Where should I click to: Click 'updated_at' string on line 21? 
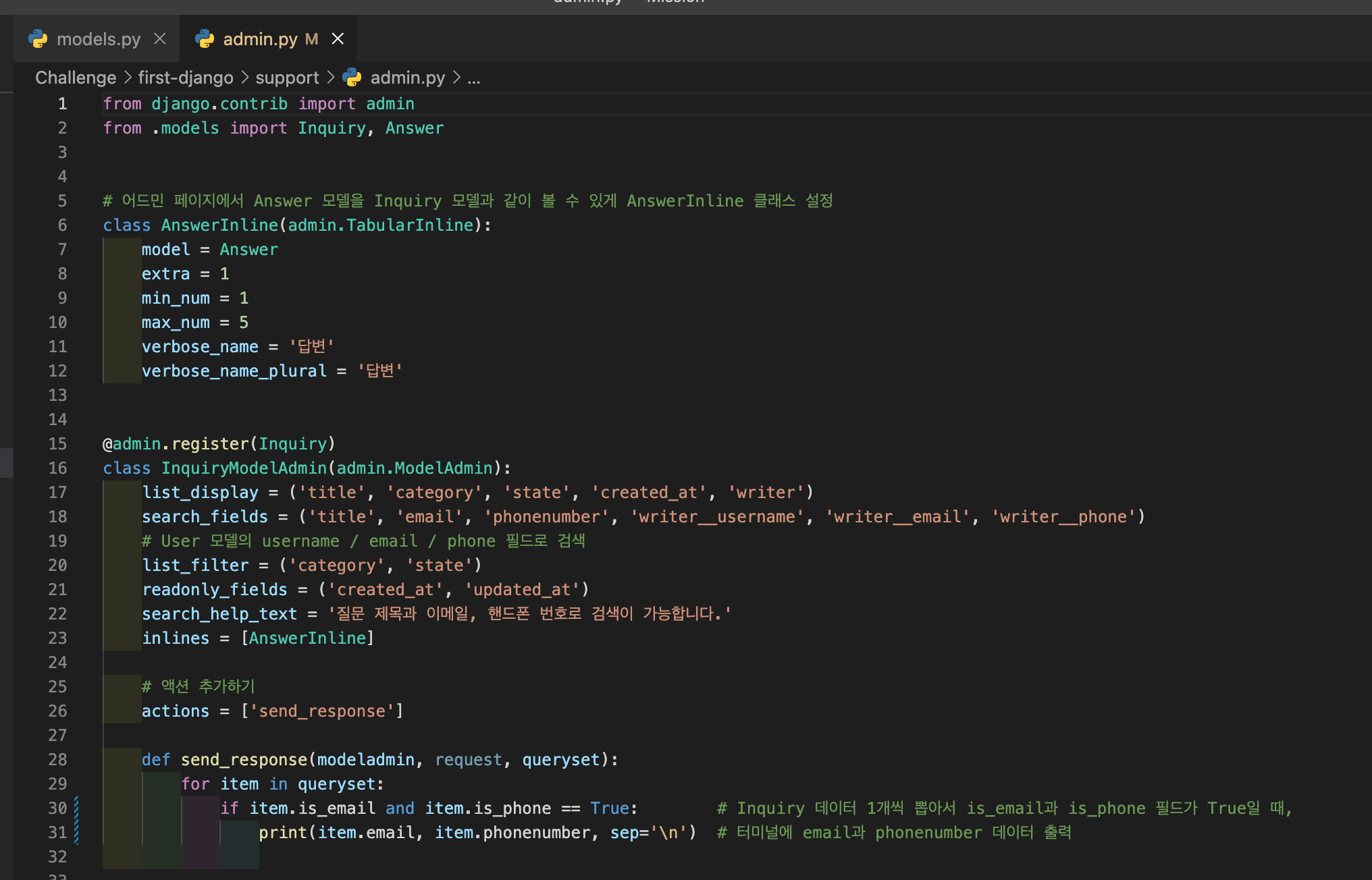click(x=522, y=590)
